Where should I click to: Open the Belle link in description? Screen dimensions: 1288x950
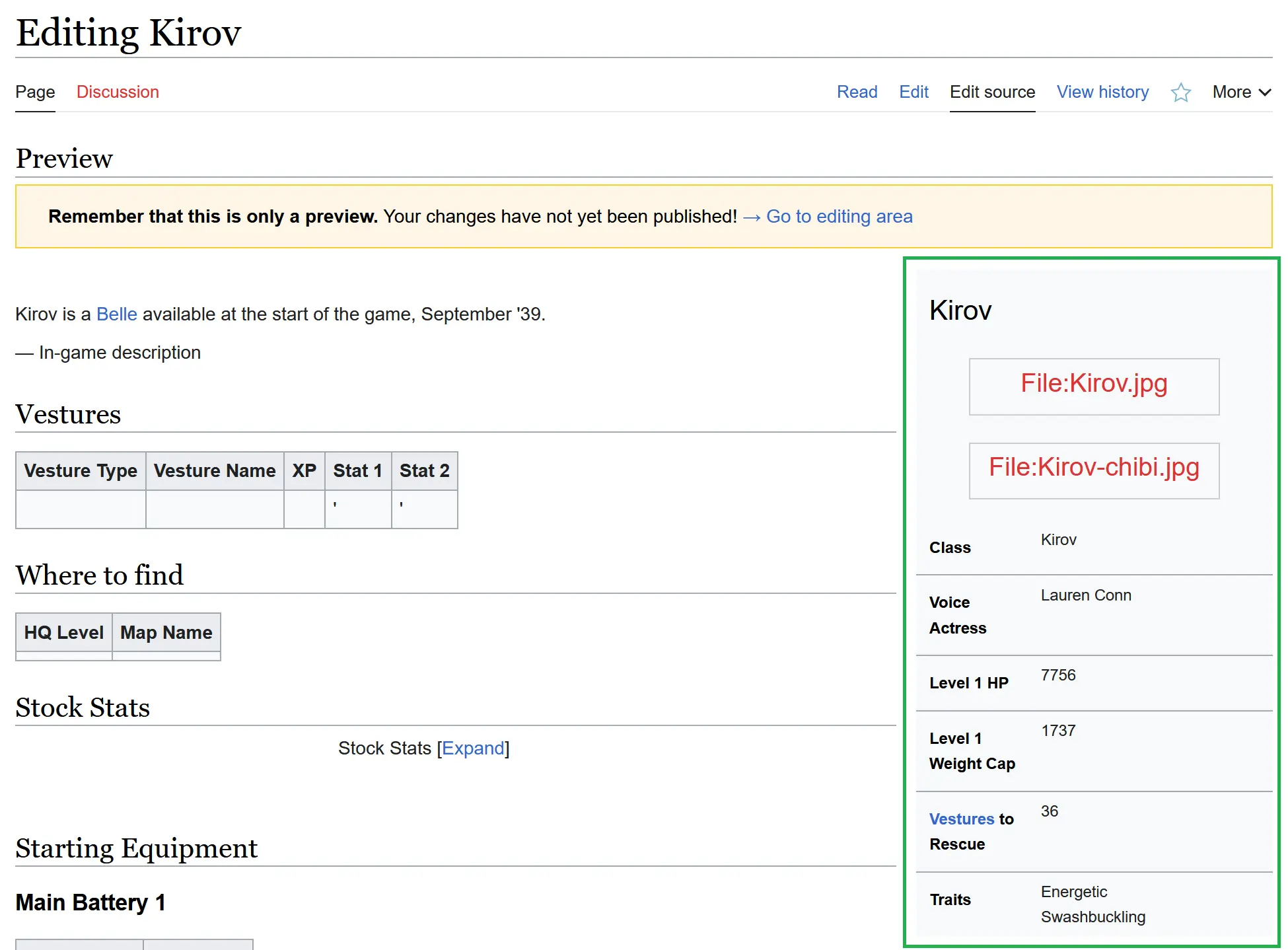(116, 314)
